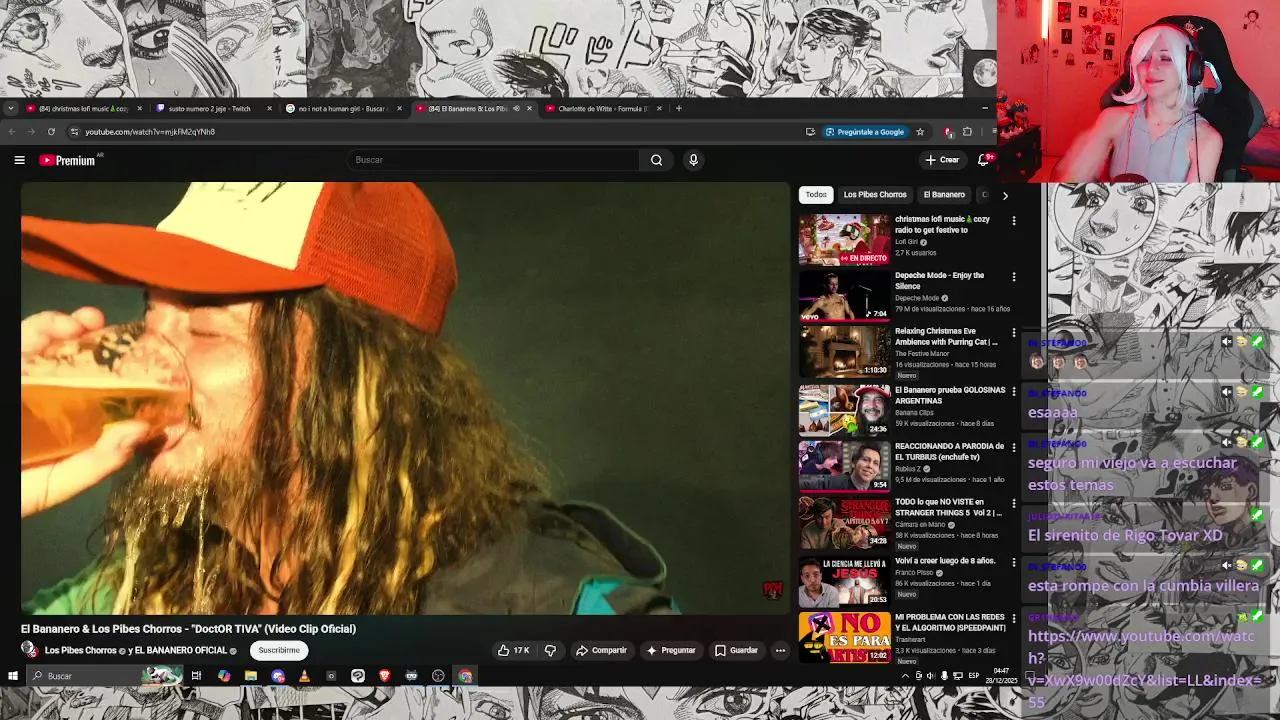The image size is (1280, 720).
Task: Dislike the video with thumbs down
Action: (550, 650)
